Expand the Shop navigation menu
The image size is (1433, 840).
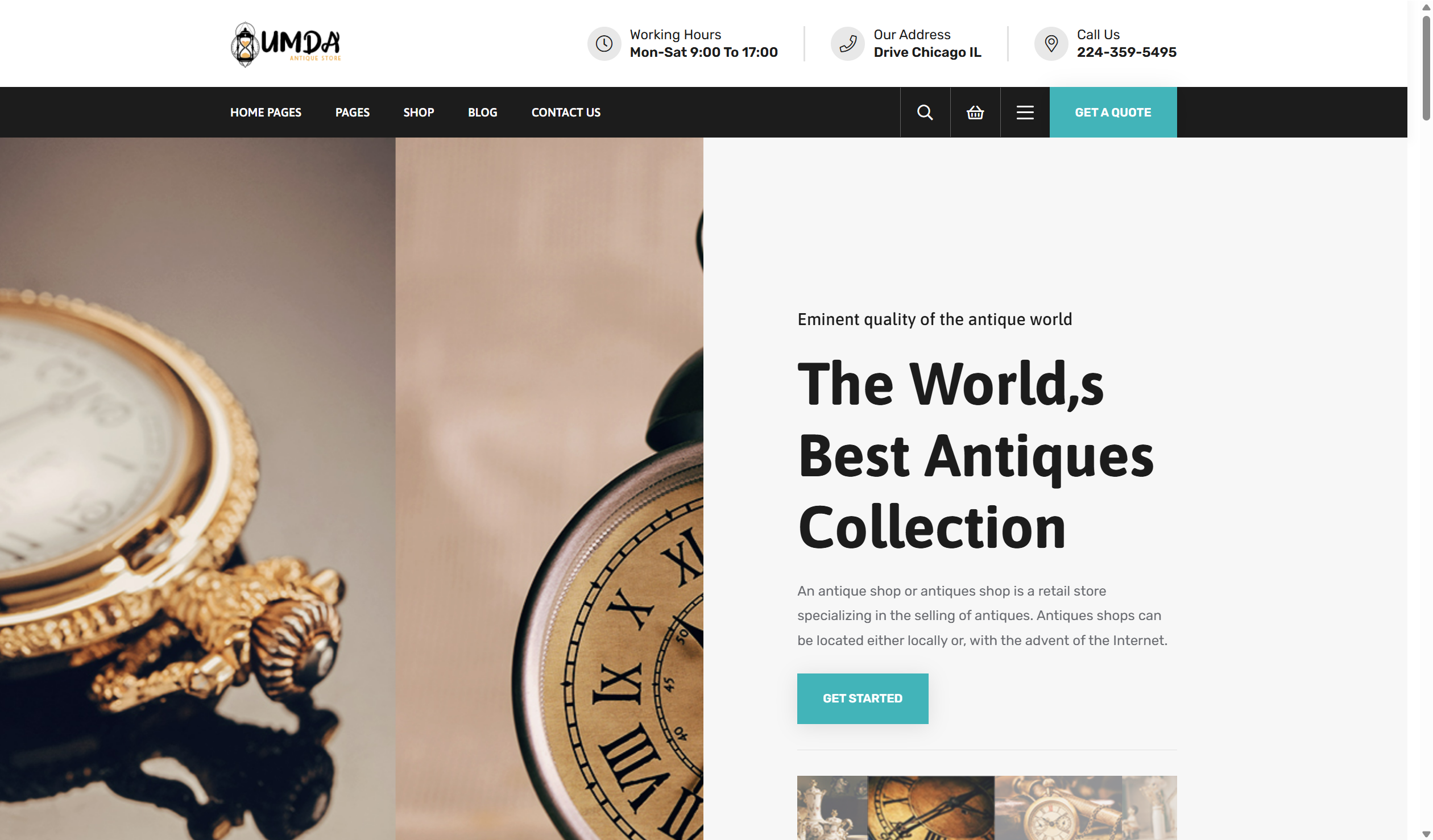click(x=419, y=112)
